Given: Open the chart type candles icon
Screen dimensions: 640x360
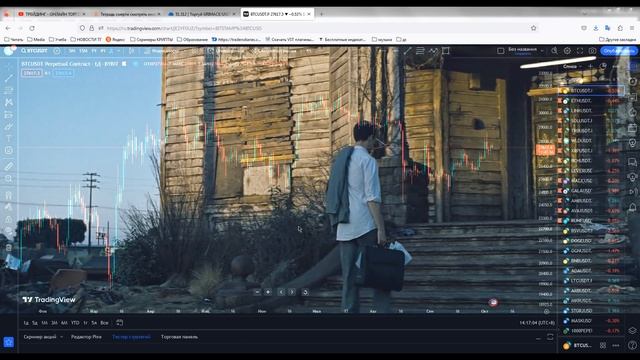Looking at the screenshot, I should coord(131,51).
